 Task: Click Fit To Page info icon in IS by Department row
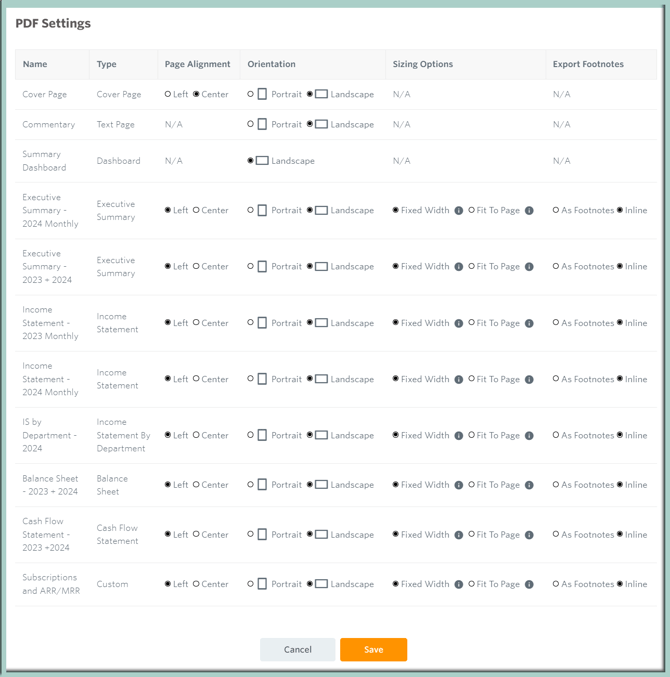click(x=529, y=436)
